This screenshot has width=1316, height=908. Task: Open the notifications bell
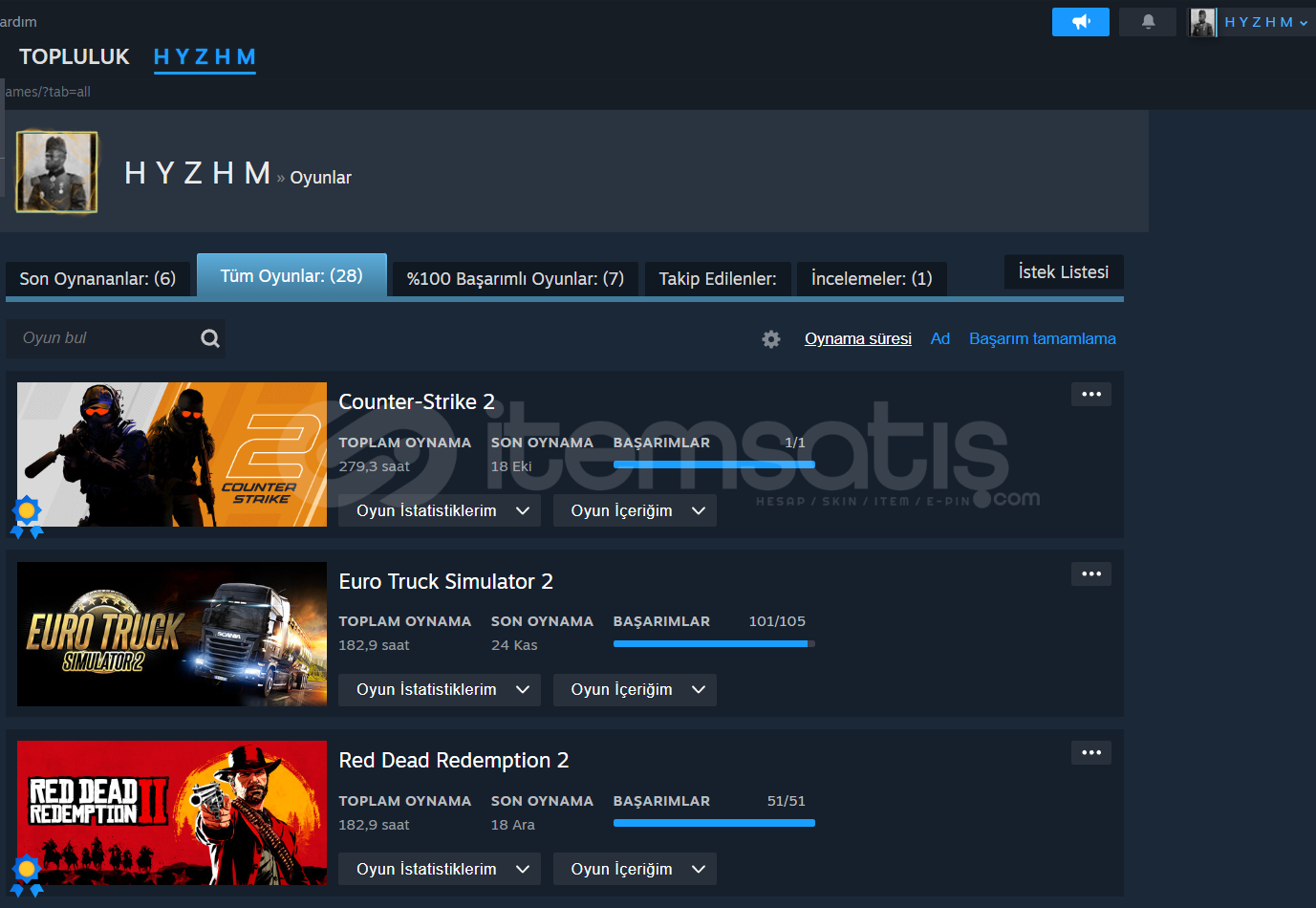(x=1148, y=22)
